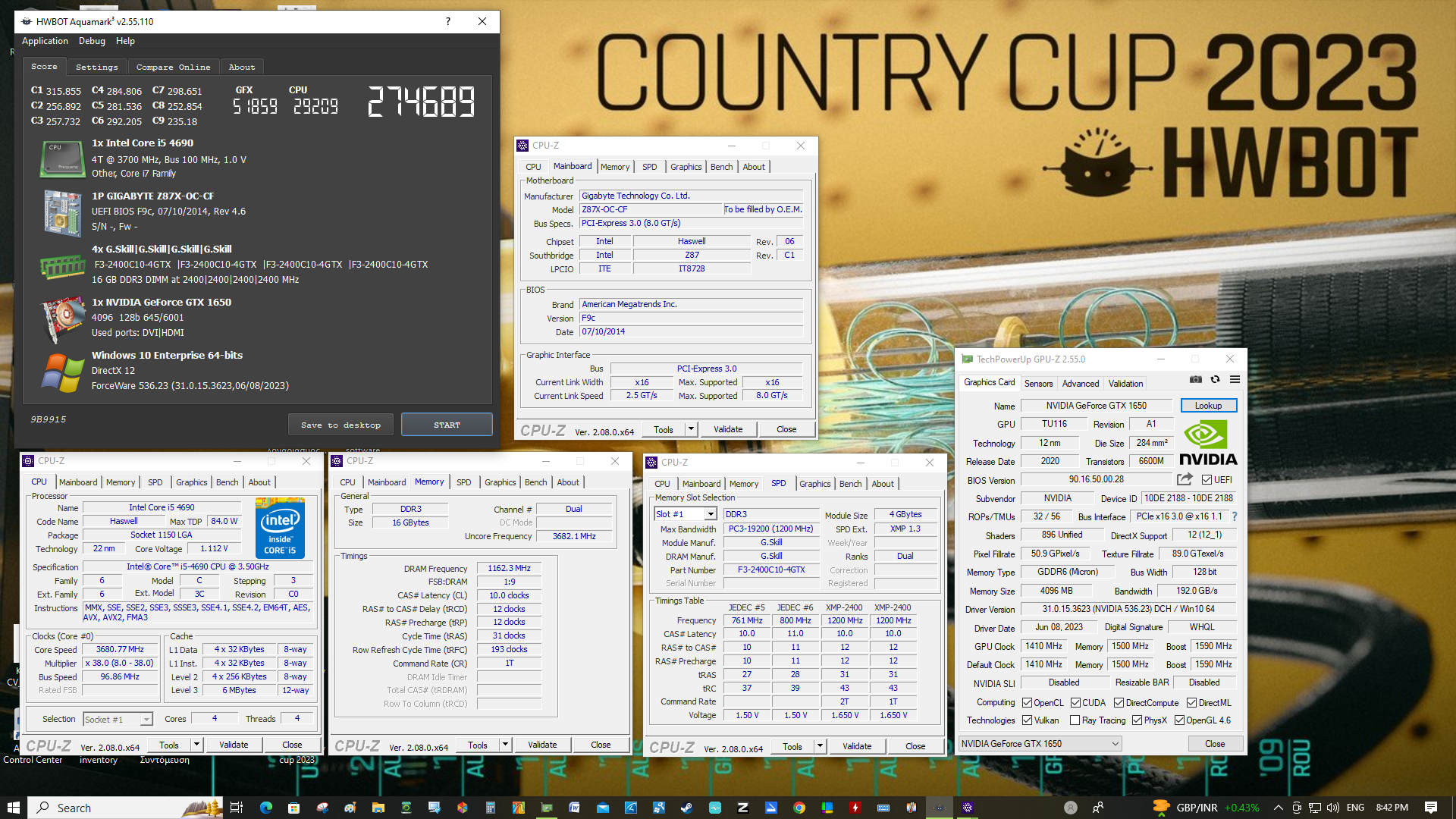1456x819 pixels.
Task: Expand Tools arrow in CPU-Z Memory window
Action: pos(505,745)
